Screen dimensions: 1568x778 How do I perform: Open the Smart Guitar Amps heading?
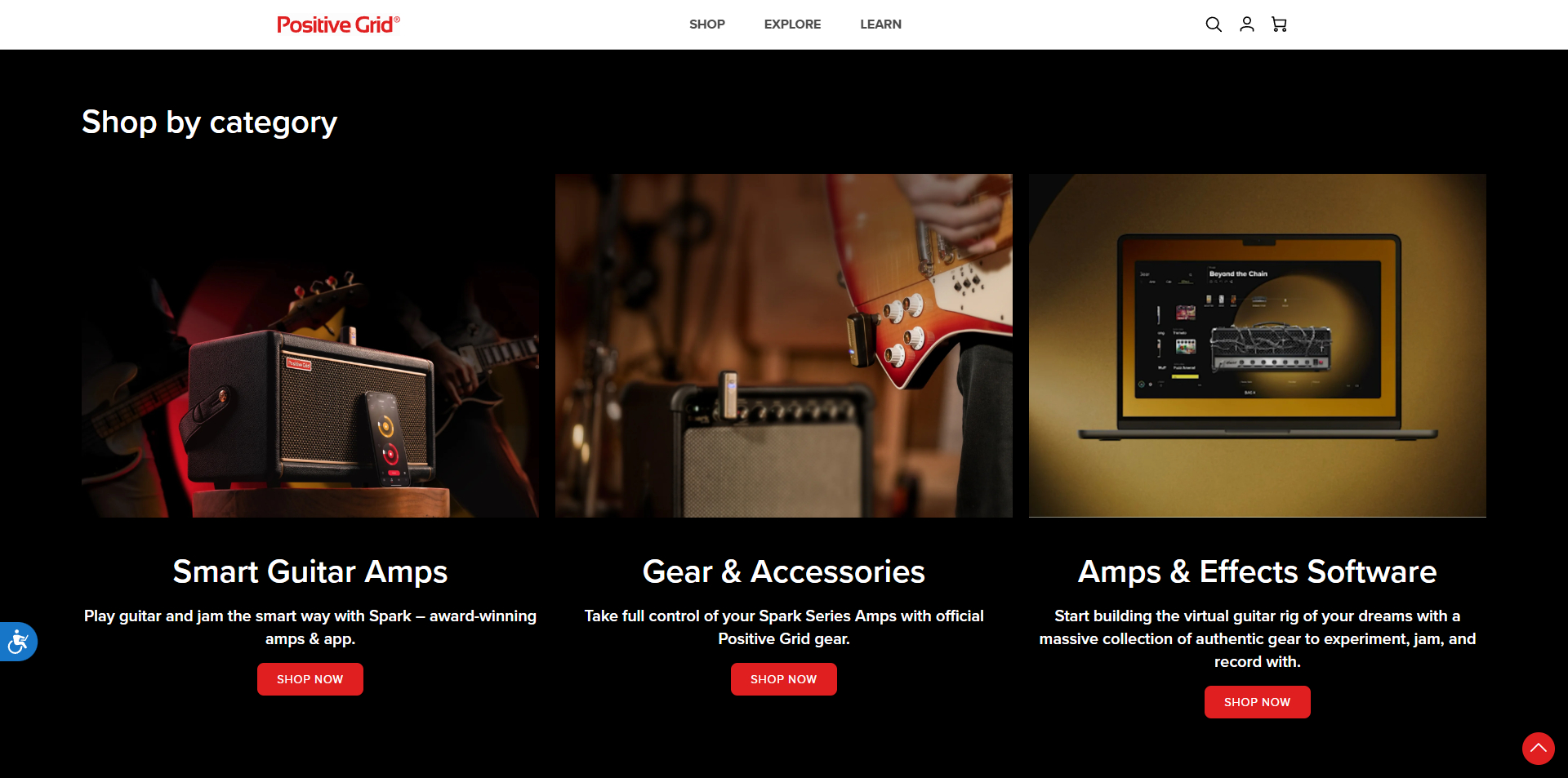(310, 571)
